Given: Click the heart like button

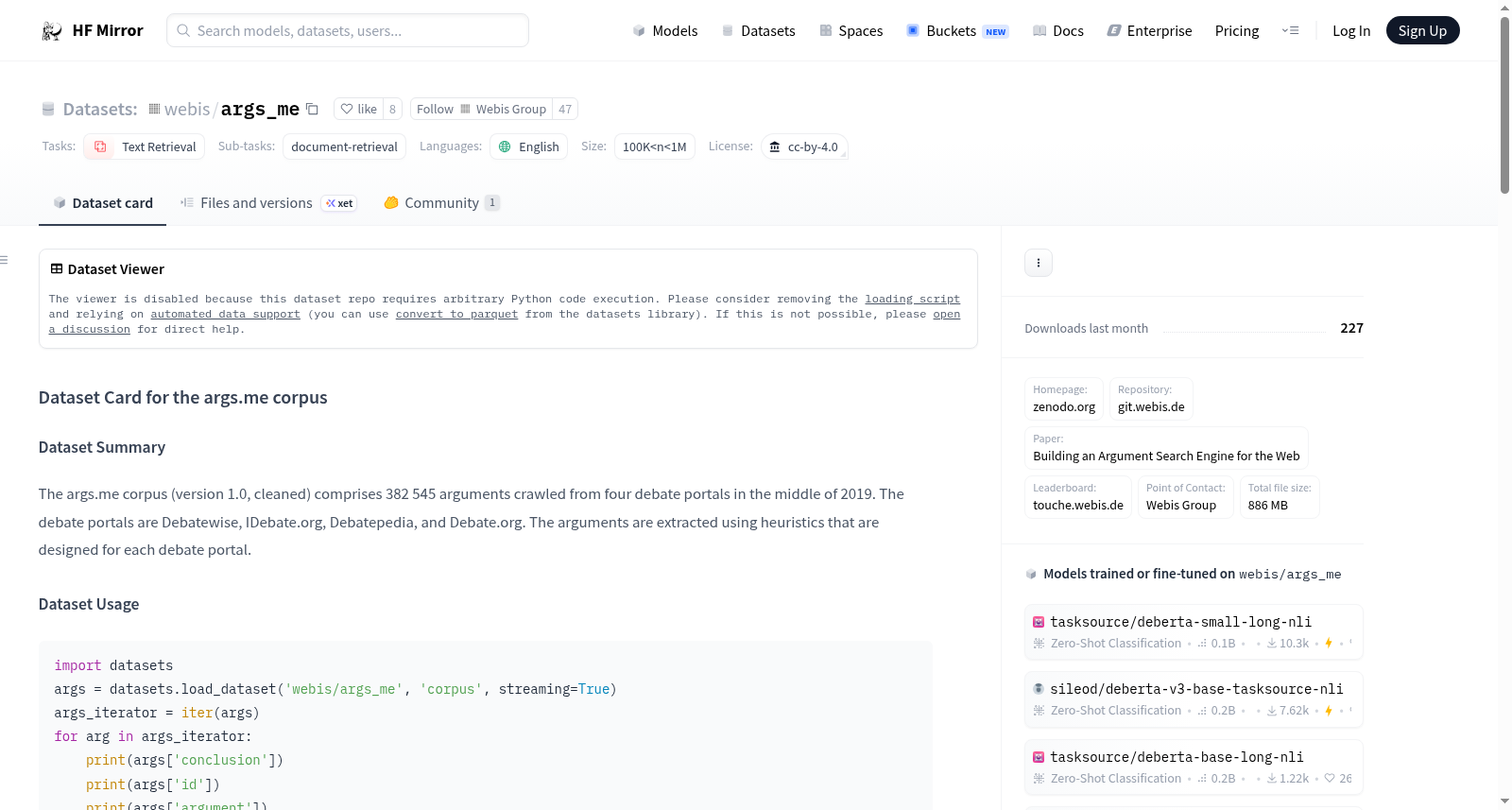Looking at the screenshot, I should tap(358, 109).
